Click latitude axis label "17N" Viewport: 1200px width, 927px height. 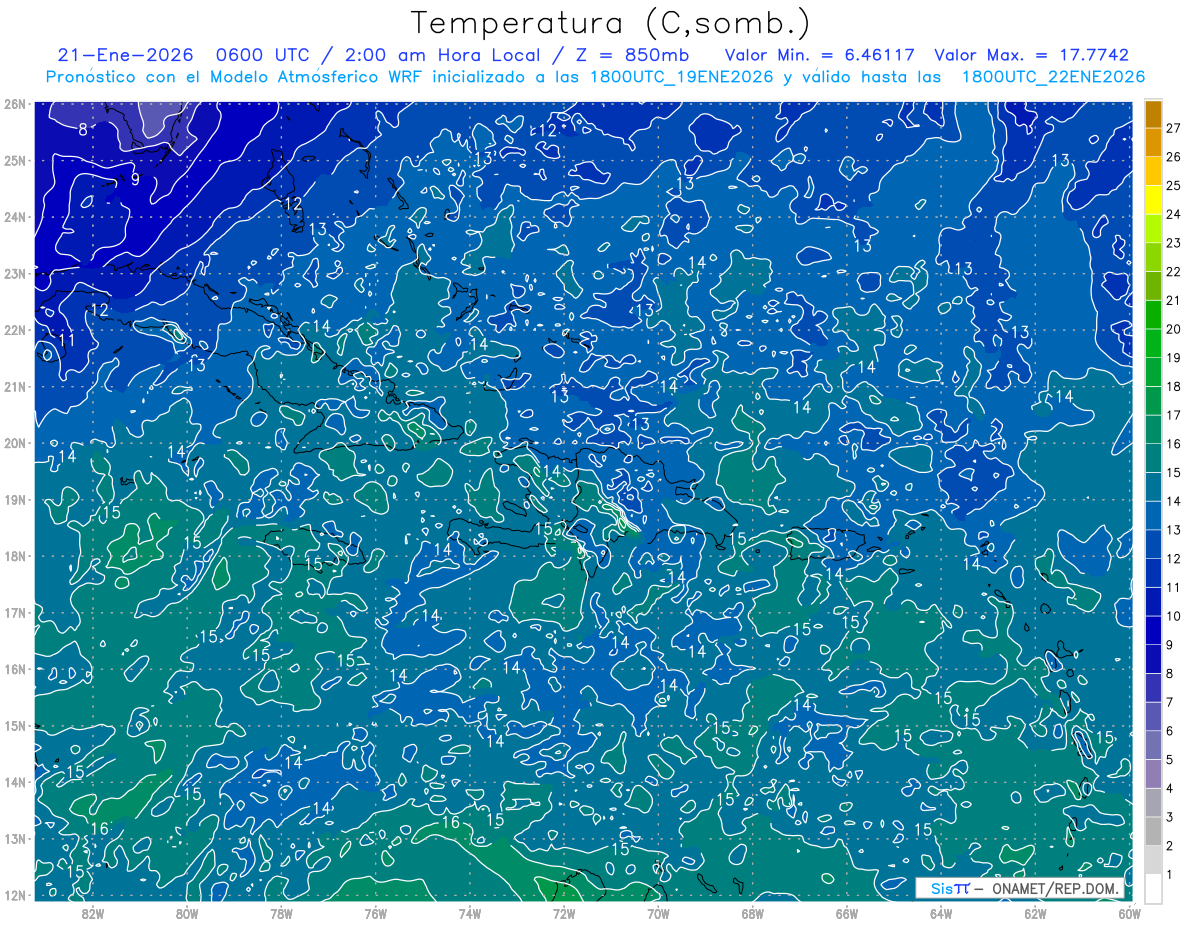(14, 612)
